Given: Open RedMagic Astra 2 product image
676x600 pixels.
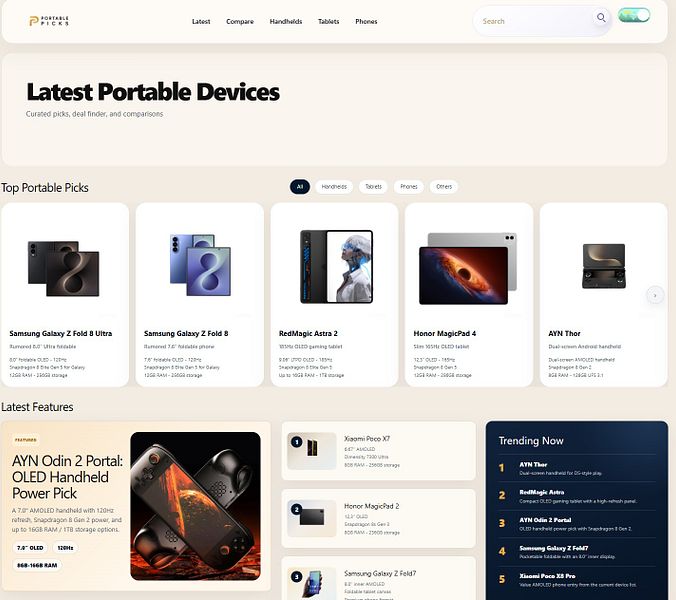Looking at the screenshot, I should [336, 267].
